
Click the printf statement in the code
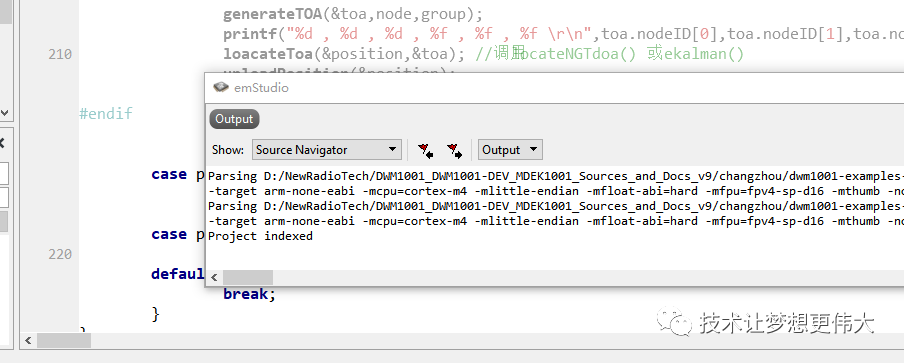coord(563,35)
